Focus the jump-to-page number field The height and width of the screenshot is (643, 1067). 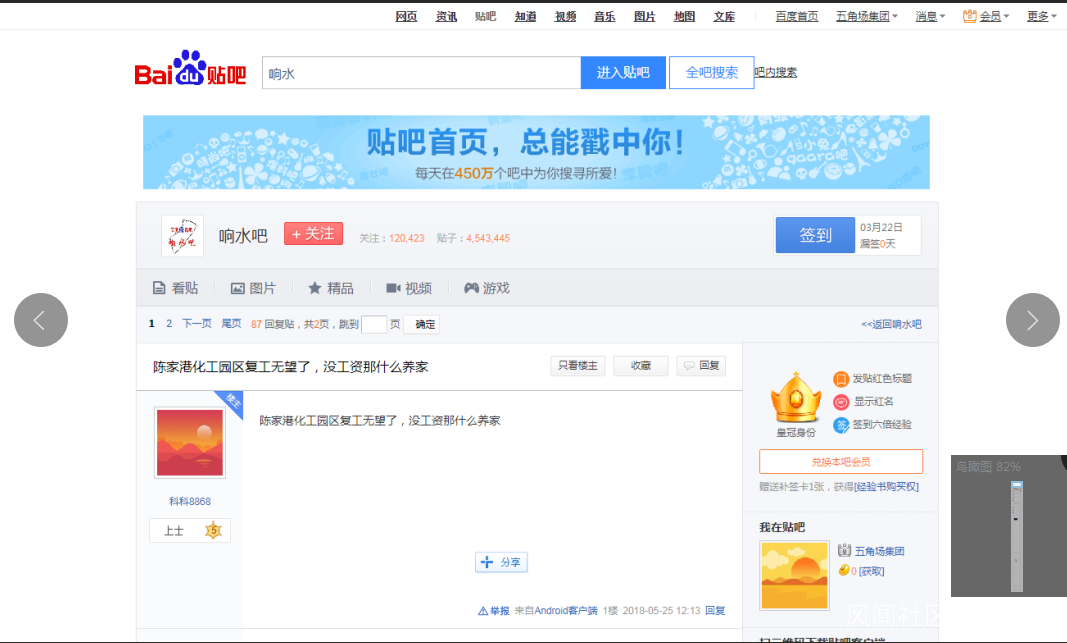[374, 325]
